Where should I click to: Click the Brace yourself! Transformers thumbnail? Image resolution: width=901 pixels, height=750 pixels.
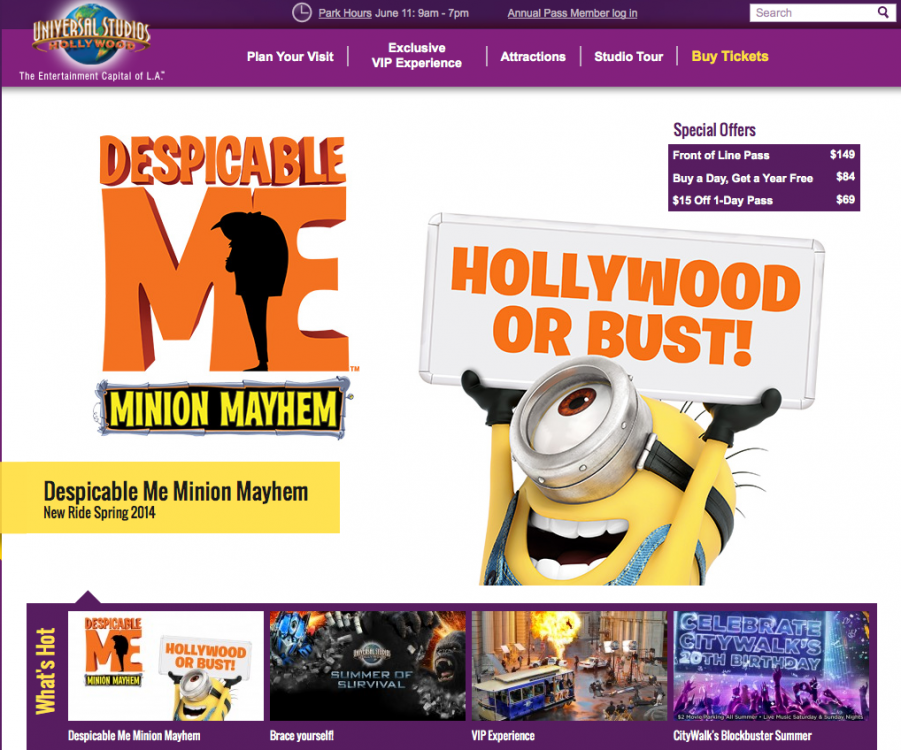[x=365, y=665]
